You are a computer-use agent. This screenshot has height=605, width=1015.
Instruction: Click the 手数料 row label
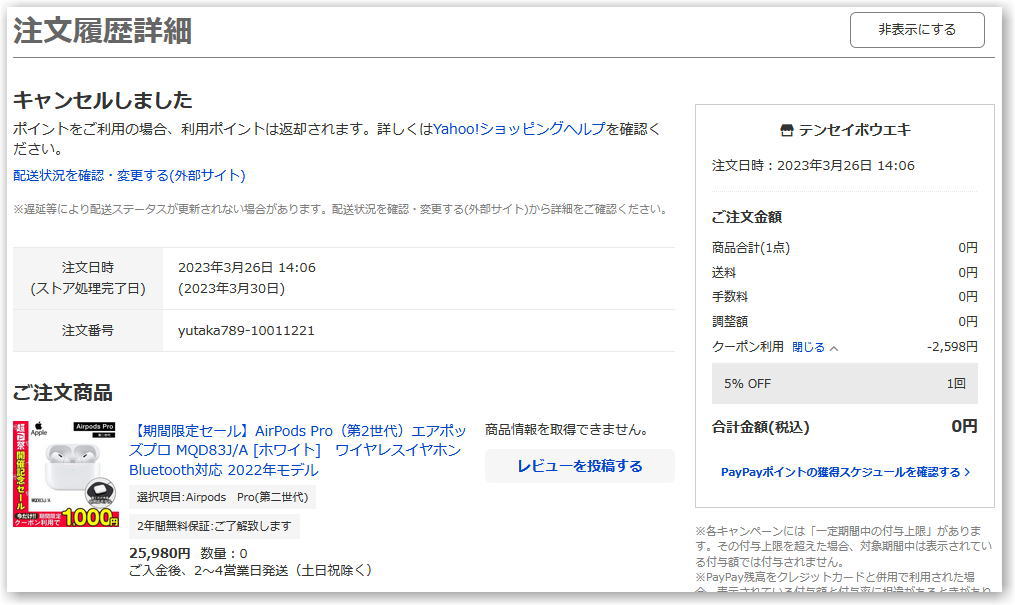coord(730,296)
